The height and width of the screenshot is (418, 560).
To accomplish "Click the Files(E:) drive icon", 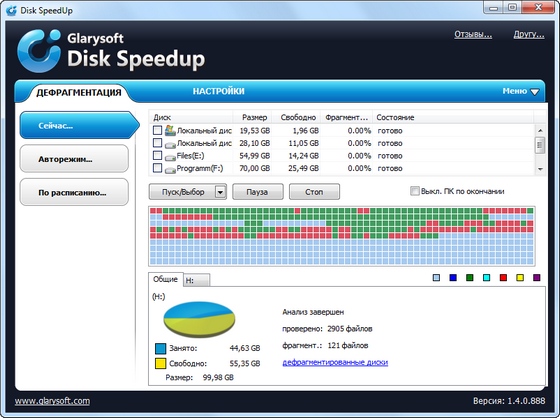I will coord(170,156).
